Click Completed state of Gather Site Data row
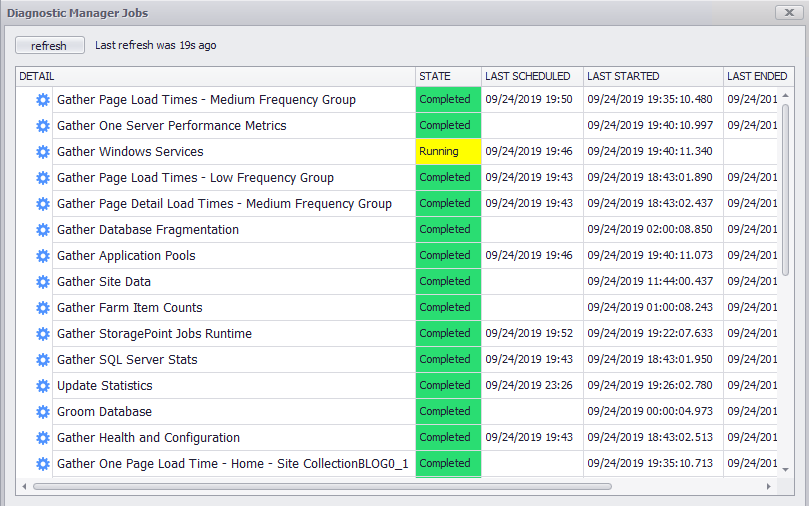Viewport: 809px width, 506px height. point(448,282)
